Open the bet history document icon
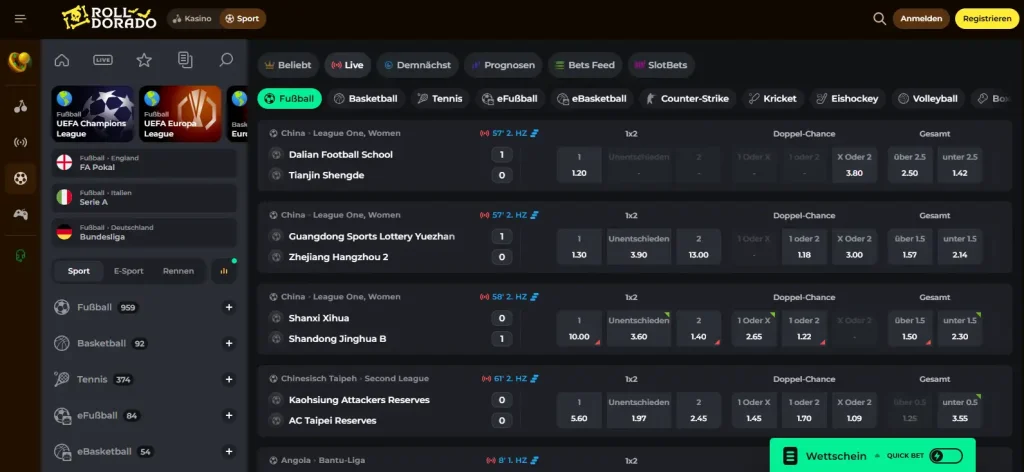 pyautogui.click(x=185, y=60)
